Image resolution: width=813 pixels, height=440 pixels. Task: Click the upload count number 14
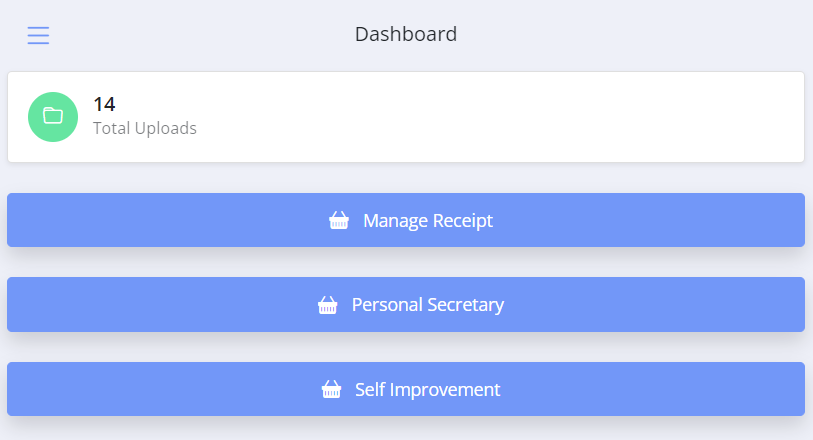tap(104, 104)
